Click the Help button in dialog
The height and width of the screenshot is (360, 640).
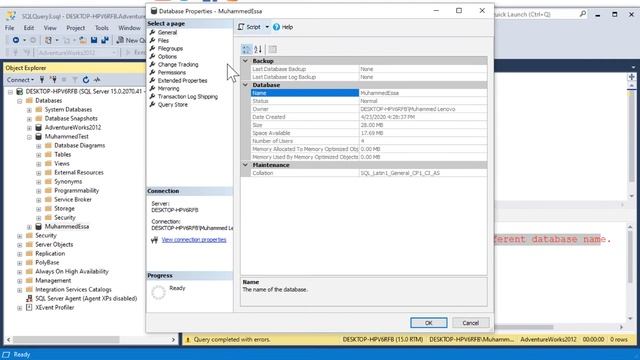(x=283, y=27)
